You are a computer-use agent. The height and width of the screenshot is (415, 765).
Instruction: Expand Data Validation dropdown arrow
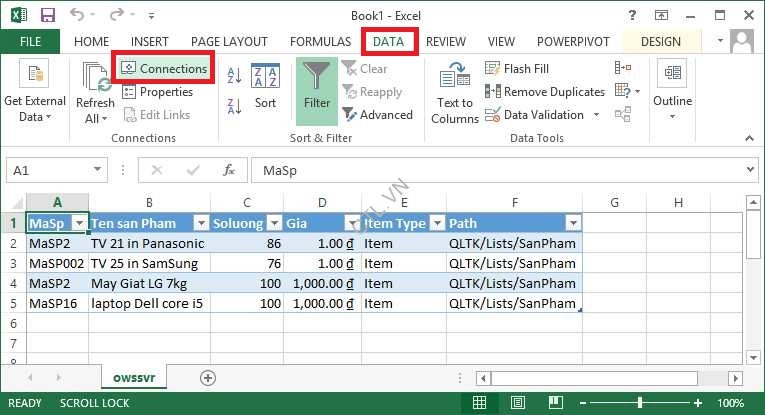596,115
